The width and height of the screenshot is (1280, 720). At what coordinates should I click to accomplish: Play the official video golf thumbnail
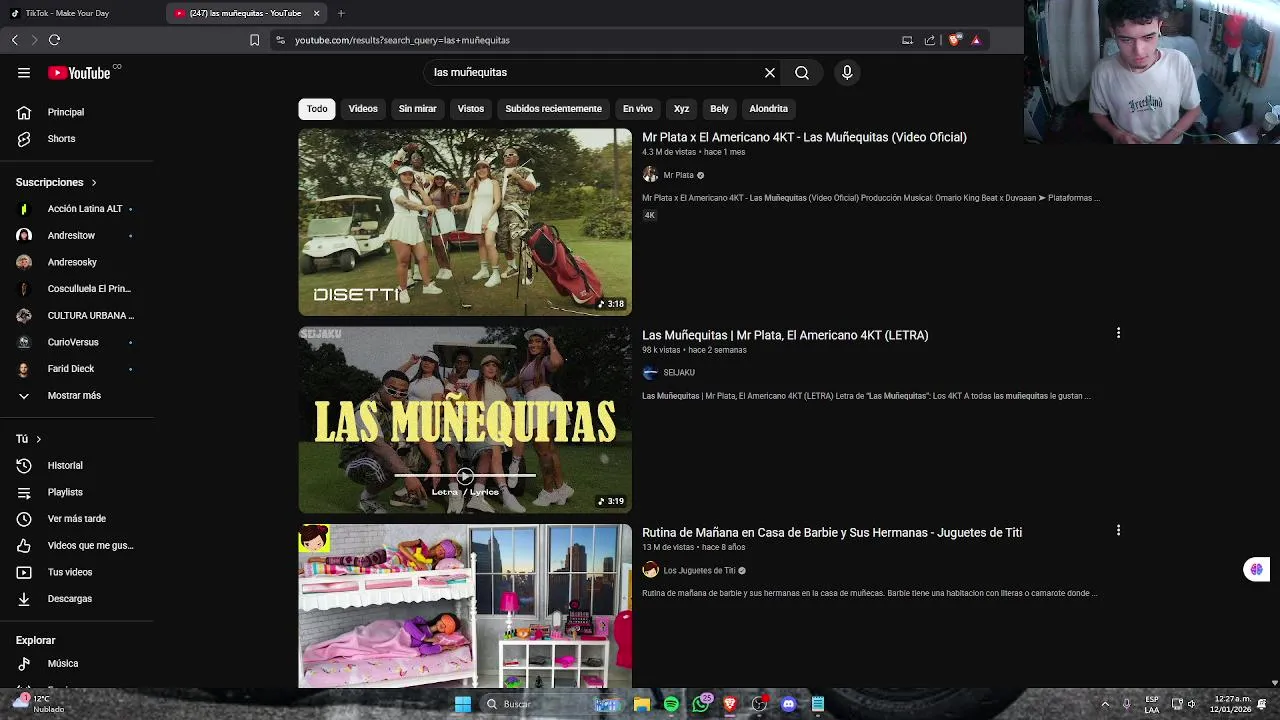tap(465, 222)
